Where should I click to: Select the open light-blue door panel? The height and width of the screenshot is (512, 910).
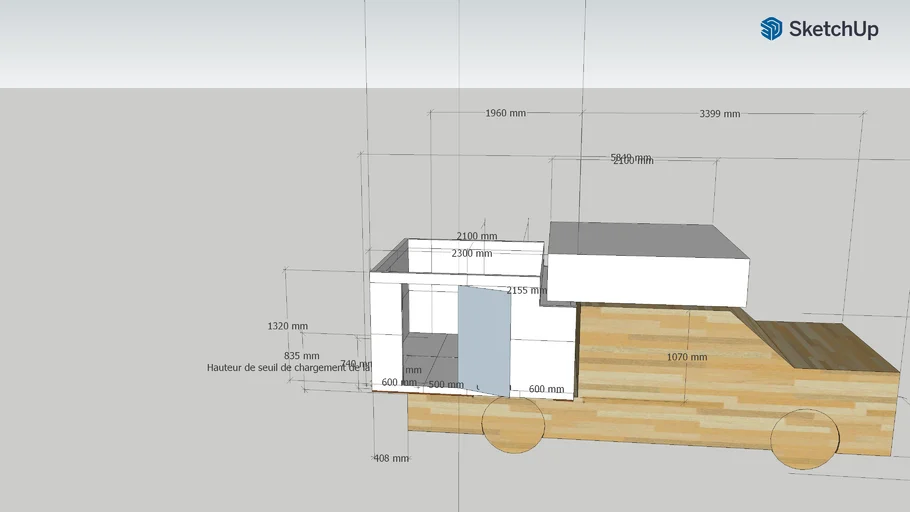coord(484,338)
